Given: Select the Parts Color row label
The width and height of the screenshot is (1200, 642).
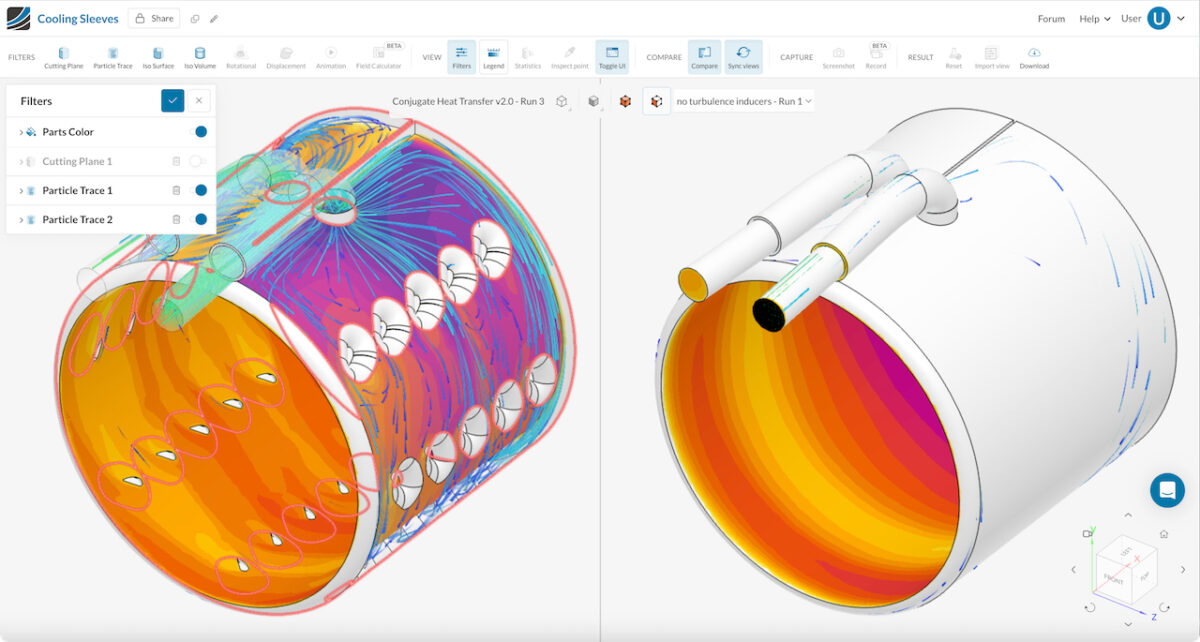Looking at the screenshot, I should (68, 132).
